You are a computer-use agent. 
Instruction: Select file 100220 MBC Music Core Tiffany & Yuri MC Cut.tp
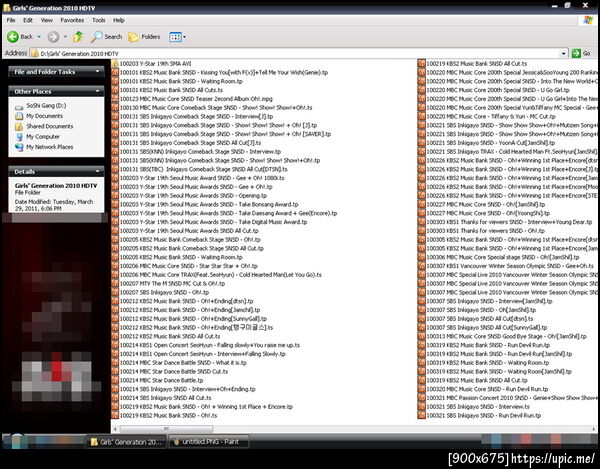click(487, 116)
